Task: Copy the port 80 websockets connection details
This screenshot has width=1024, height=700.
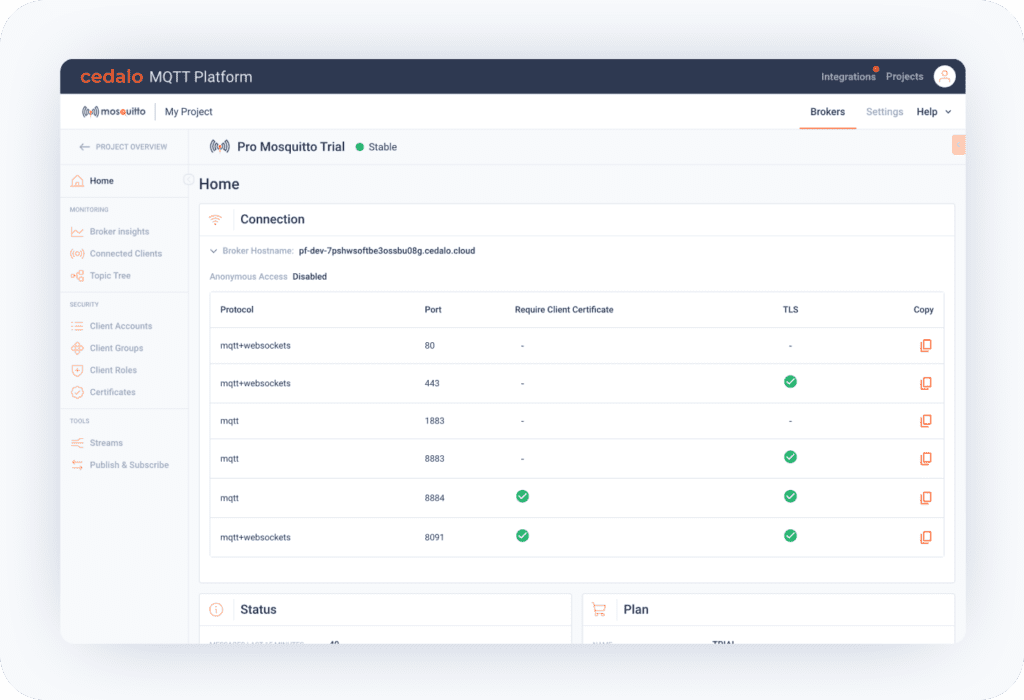Action: (925, 345)
